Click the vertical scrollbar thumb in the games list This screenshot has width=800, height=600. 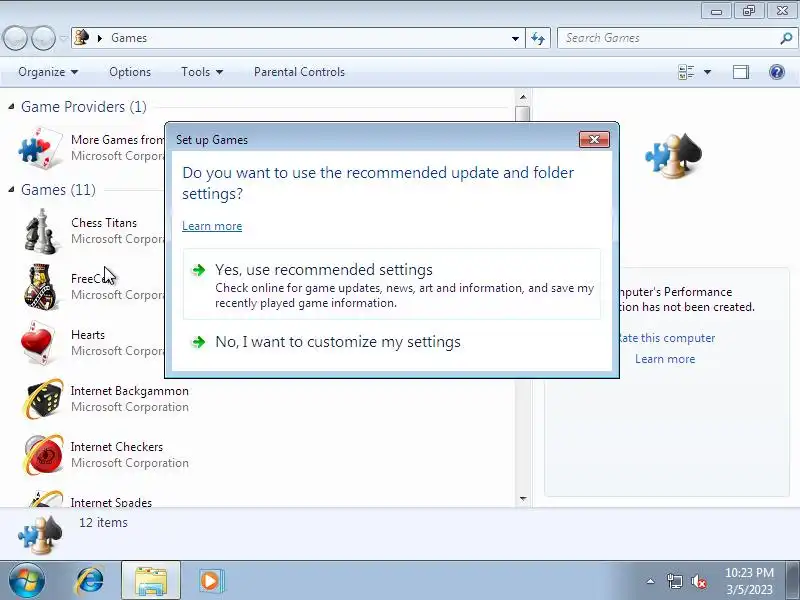click(x=522, y=114)
